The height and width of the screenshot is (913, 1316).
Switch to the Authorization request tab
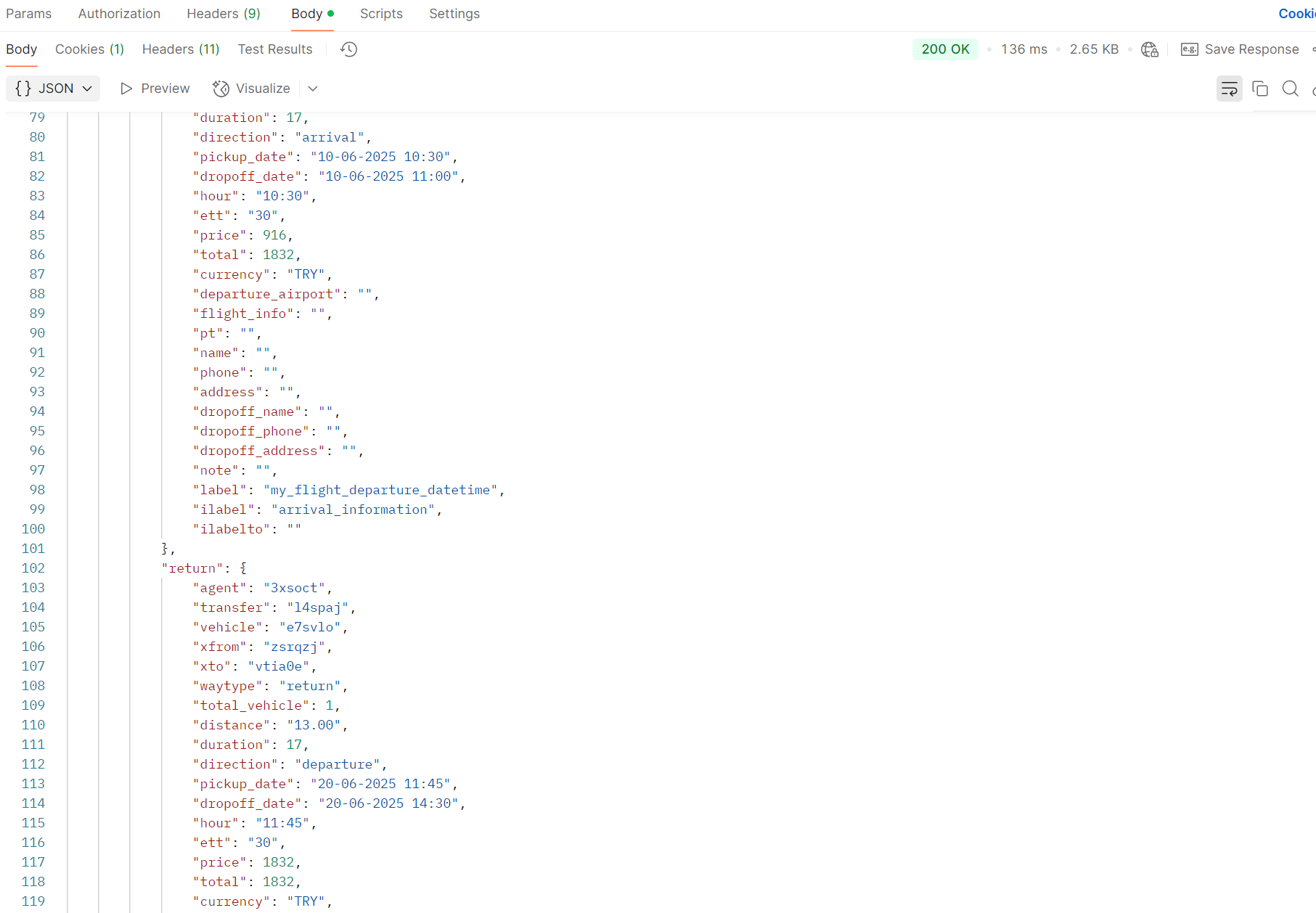tap(119, 14)
